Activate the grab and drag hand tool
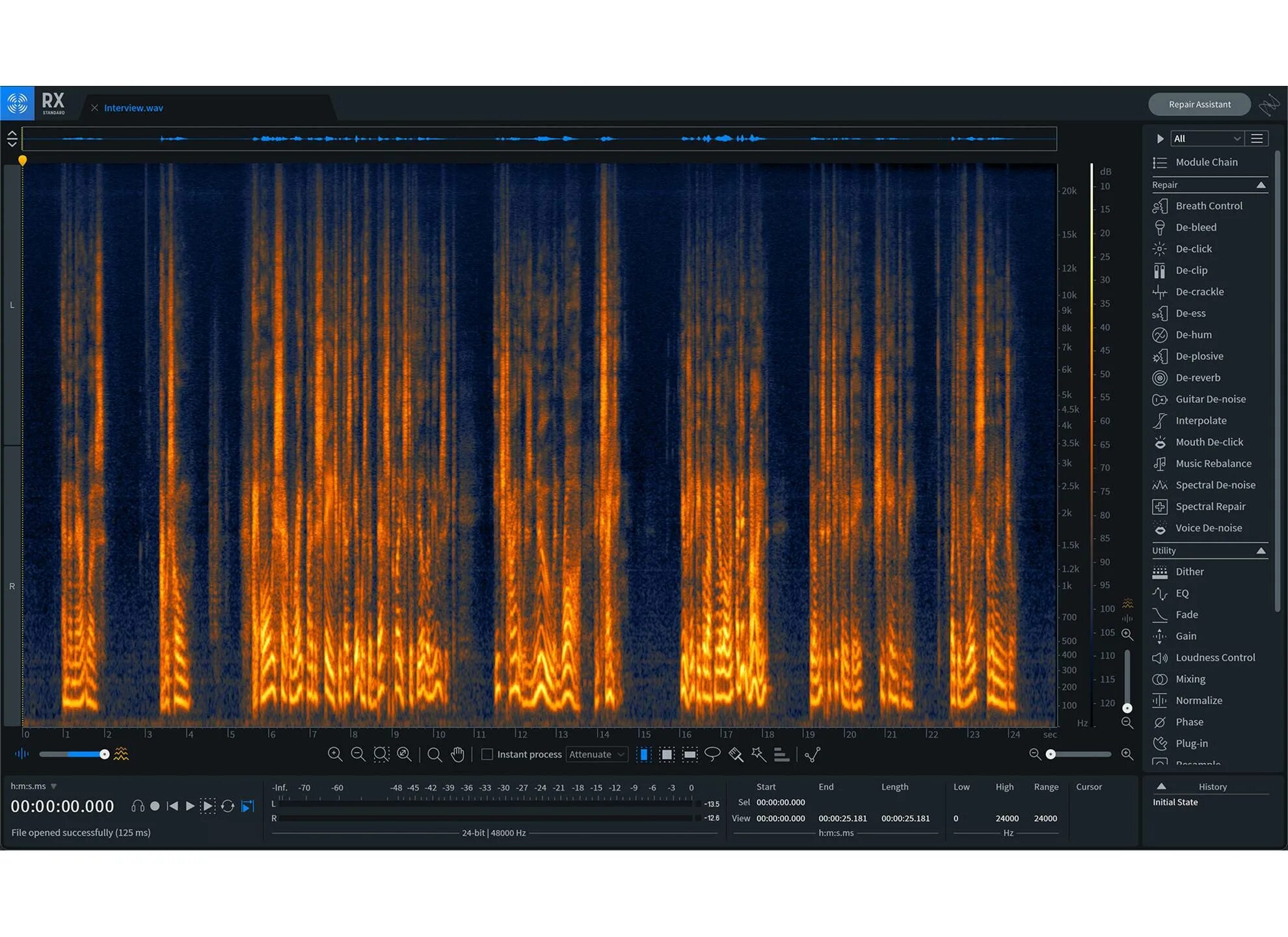The width and height of the screenshot is (1288, 937). (457, 754)
